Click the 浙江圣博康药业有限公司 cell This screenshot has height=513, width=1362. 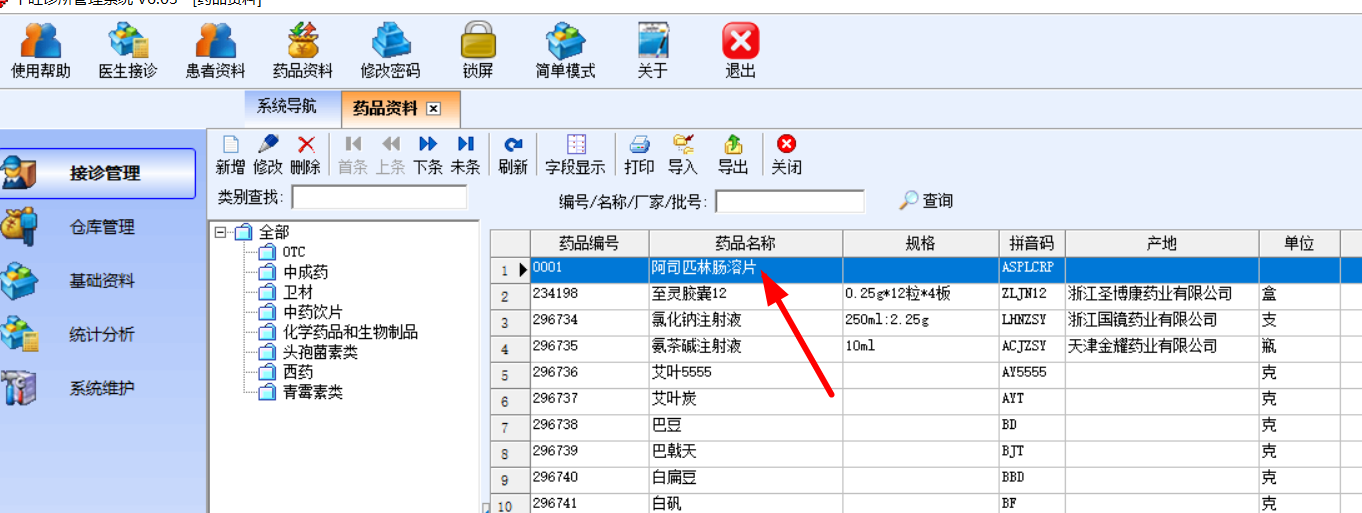(x=1162, y=294)
